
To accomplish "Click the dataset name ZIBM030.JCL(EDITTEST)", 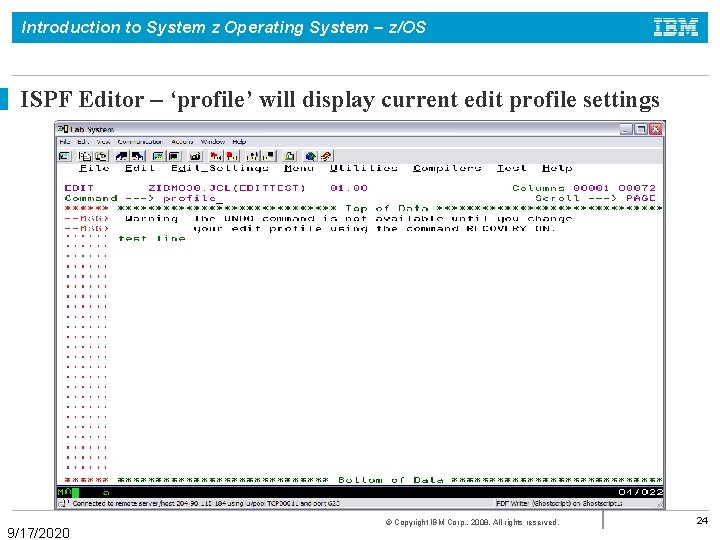I will [227, 188].
